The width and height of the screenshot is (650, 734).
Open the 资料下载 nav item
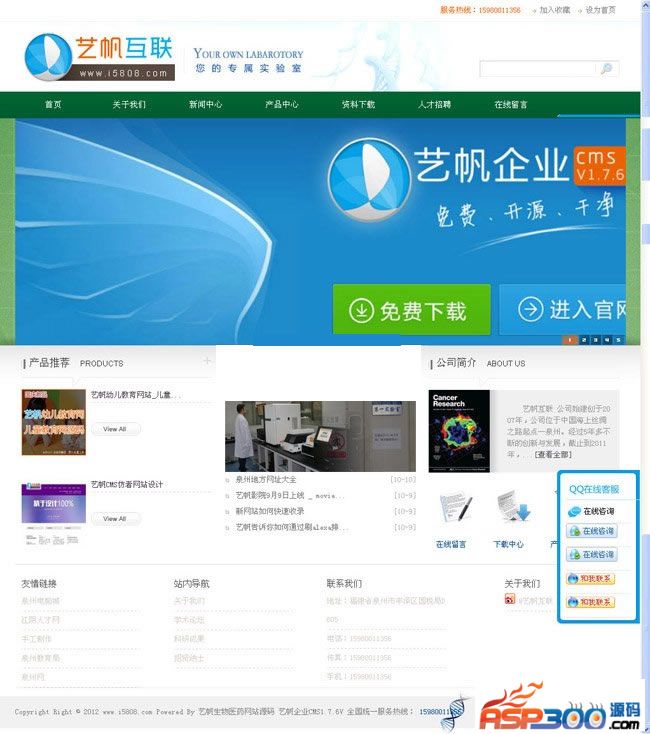click(x=358, y=104)
